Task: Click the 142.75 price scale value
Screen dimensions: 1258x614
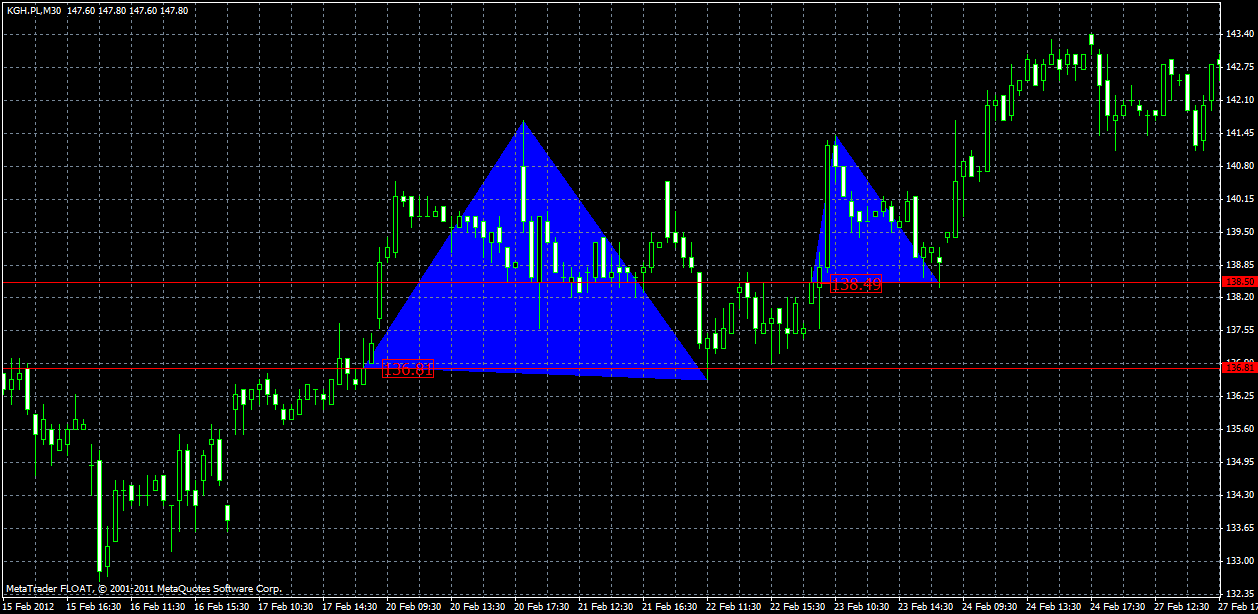Action: [1240, 67]
